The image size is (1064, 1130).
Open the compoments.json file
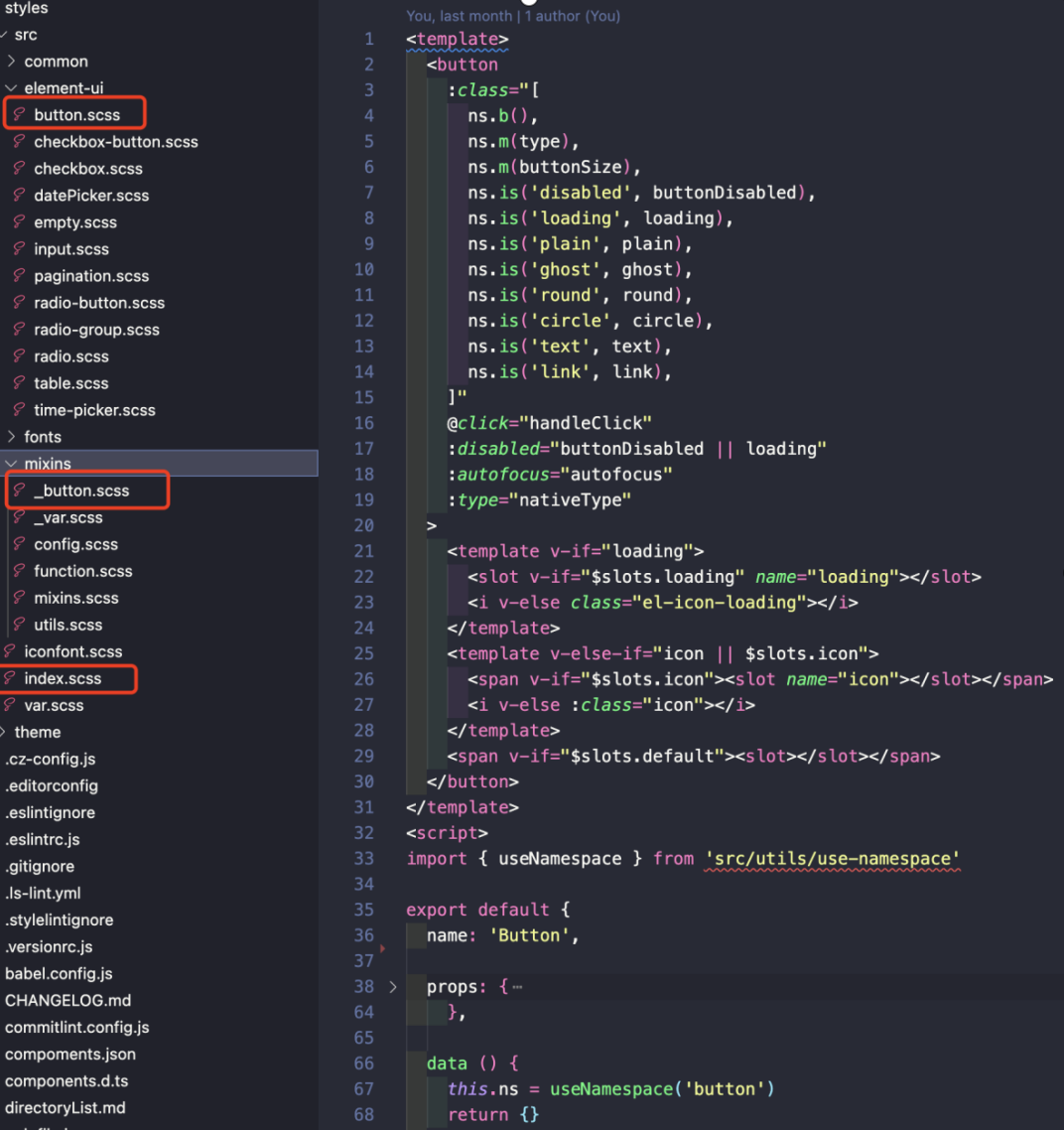pyautogui.click(x=70, y=1054)
